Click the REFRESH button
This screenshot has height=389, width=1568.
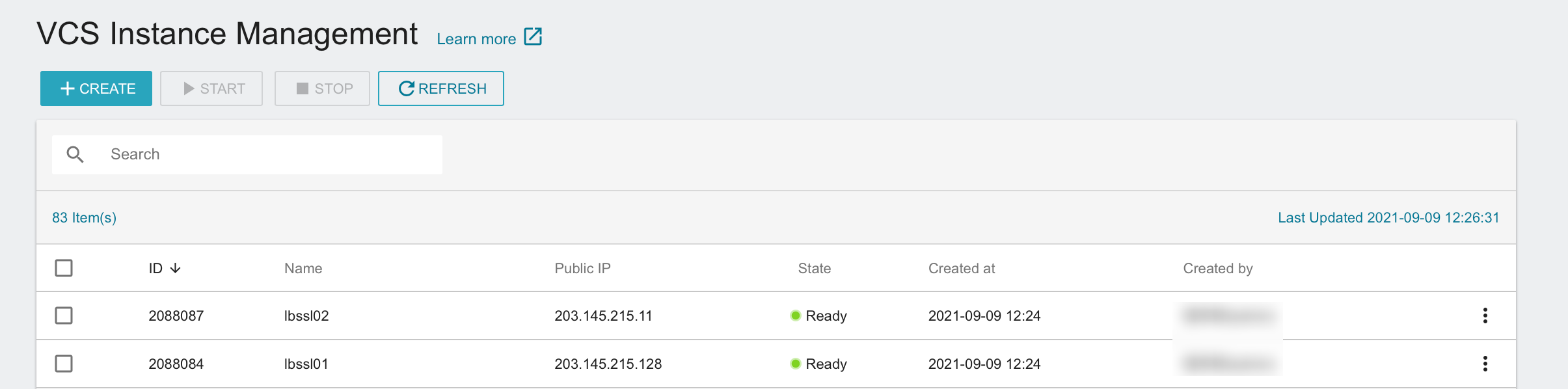tap(441, 88)
